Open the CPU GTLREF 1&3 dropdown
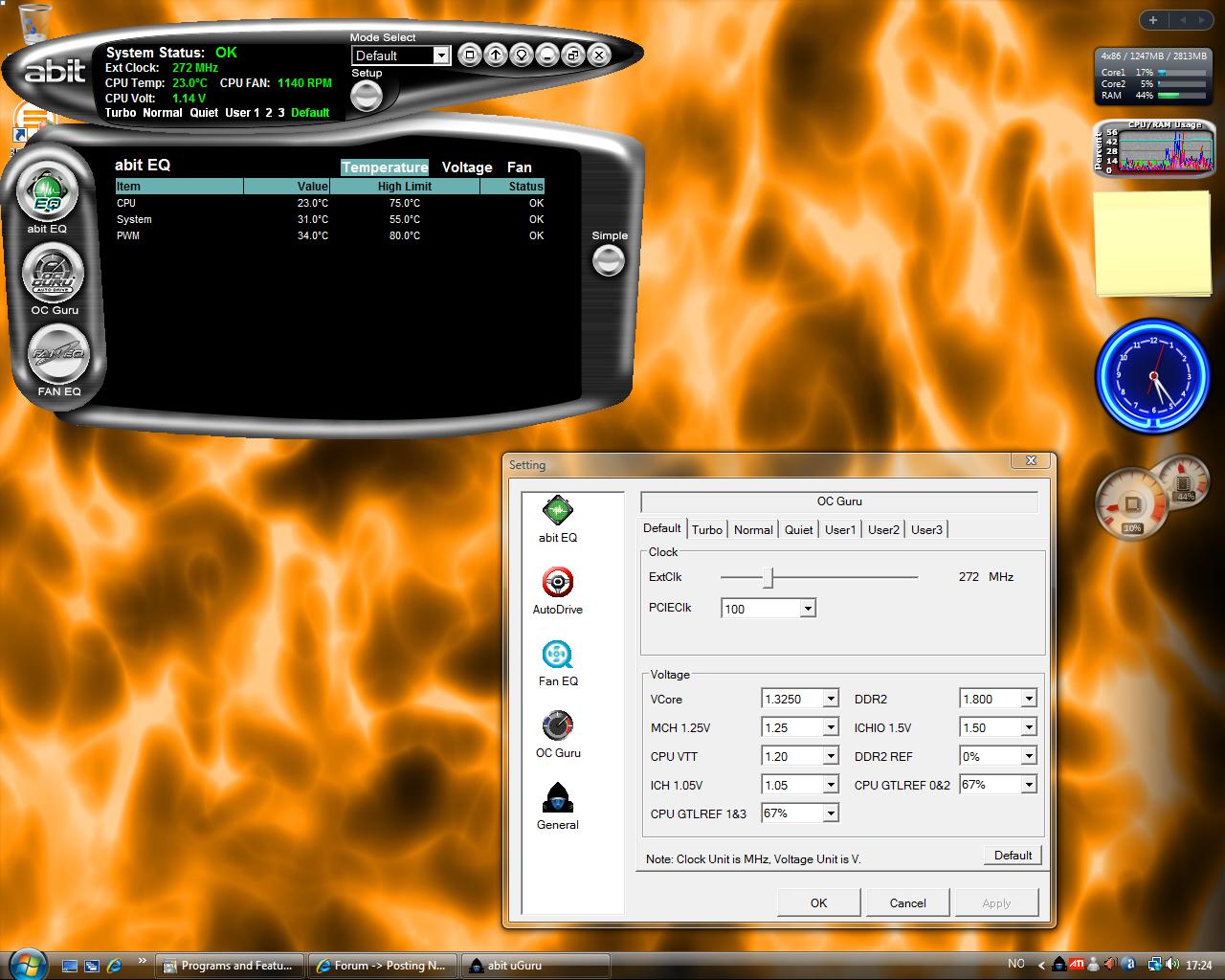Image resolution: width=1225 pixels, height=980 pixels. click(831, 813)
